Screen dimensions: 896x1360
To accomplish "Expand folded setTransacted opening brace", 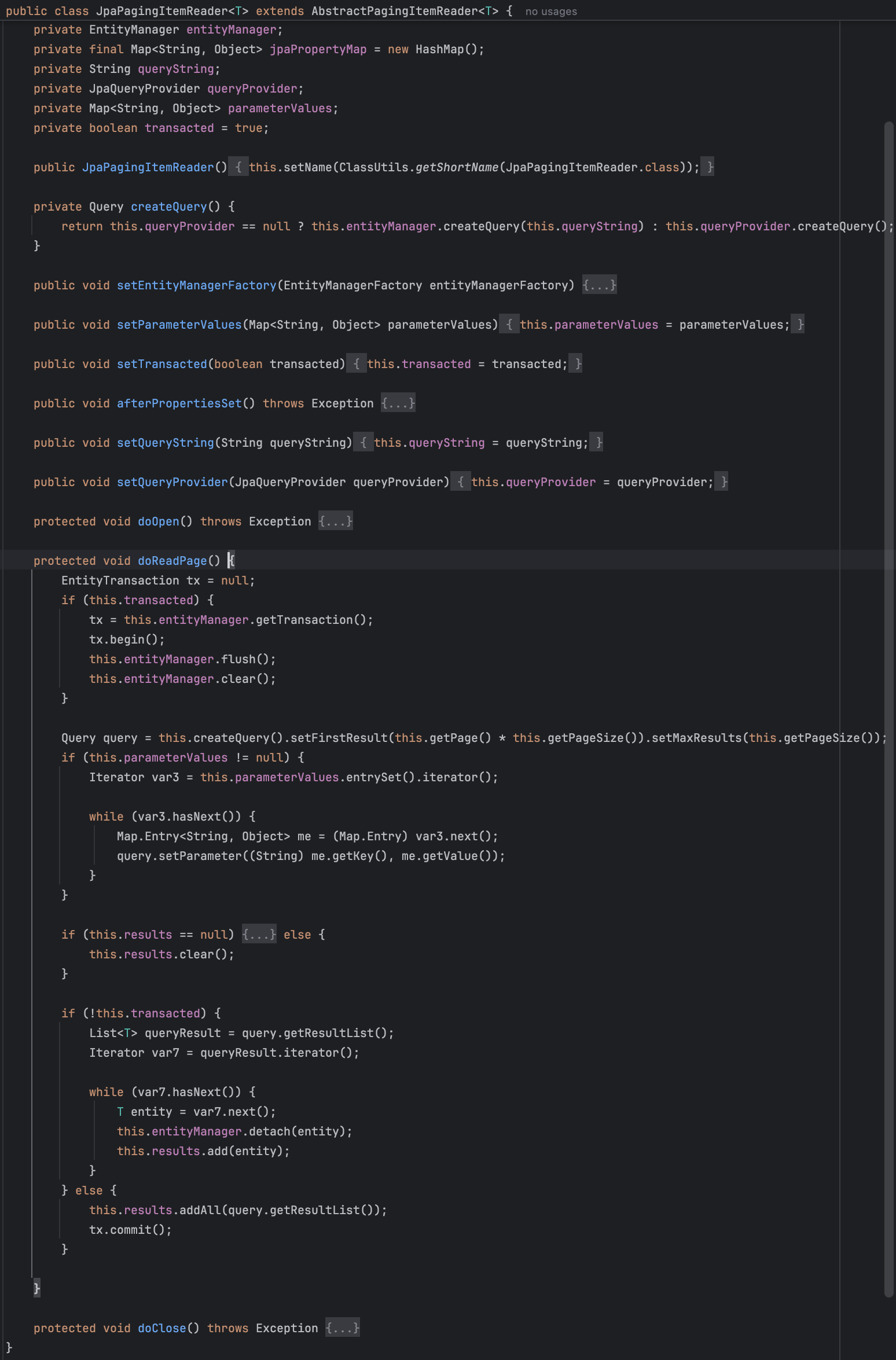I will pyautogui.click(x=356, y=364).
